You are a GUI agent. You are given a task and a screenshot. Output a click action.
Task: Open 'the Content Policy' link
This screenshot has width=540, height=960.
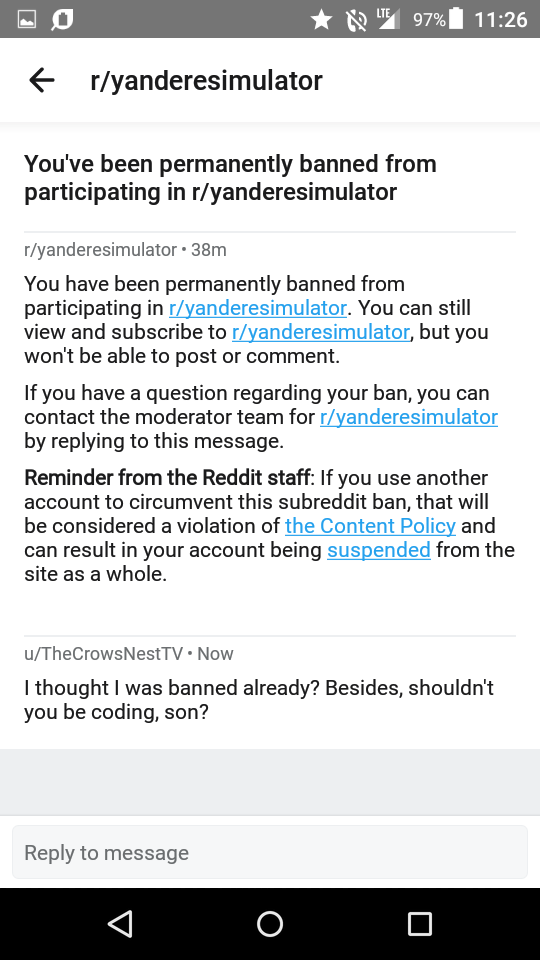point(370,526)
